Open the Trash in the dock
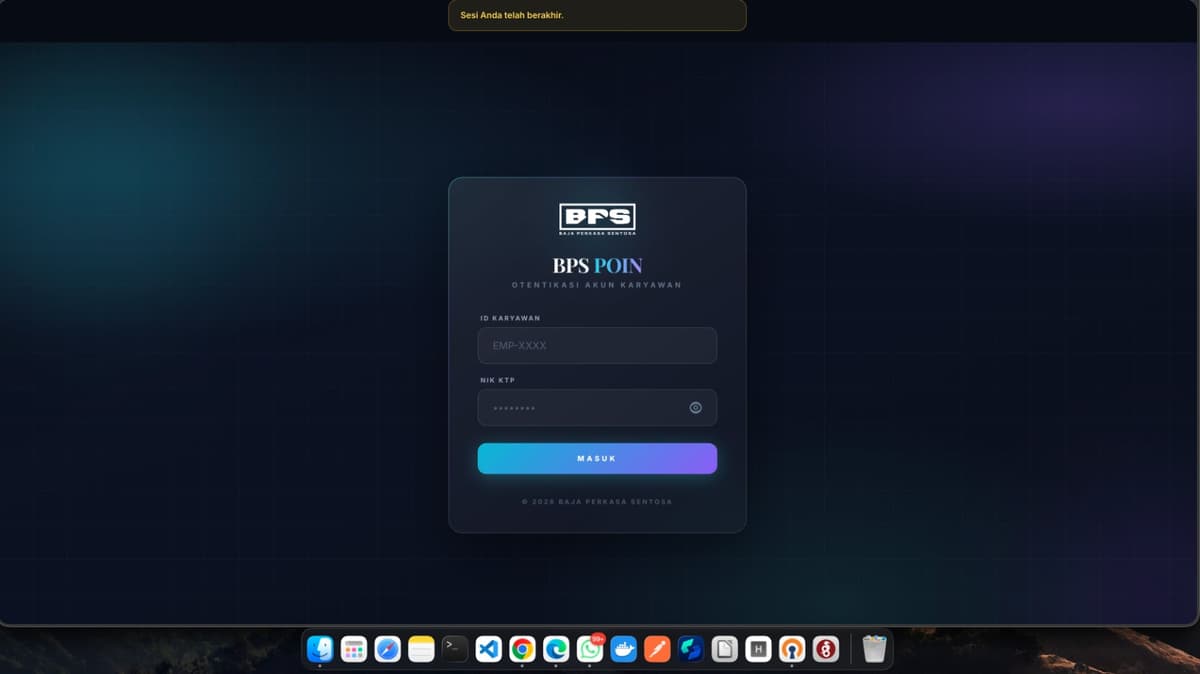The image size is (1200, 674). click(x=874, y=649)
